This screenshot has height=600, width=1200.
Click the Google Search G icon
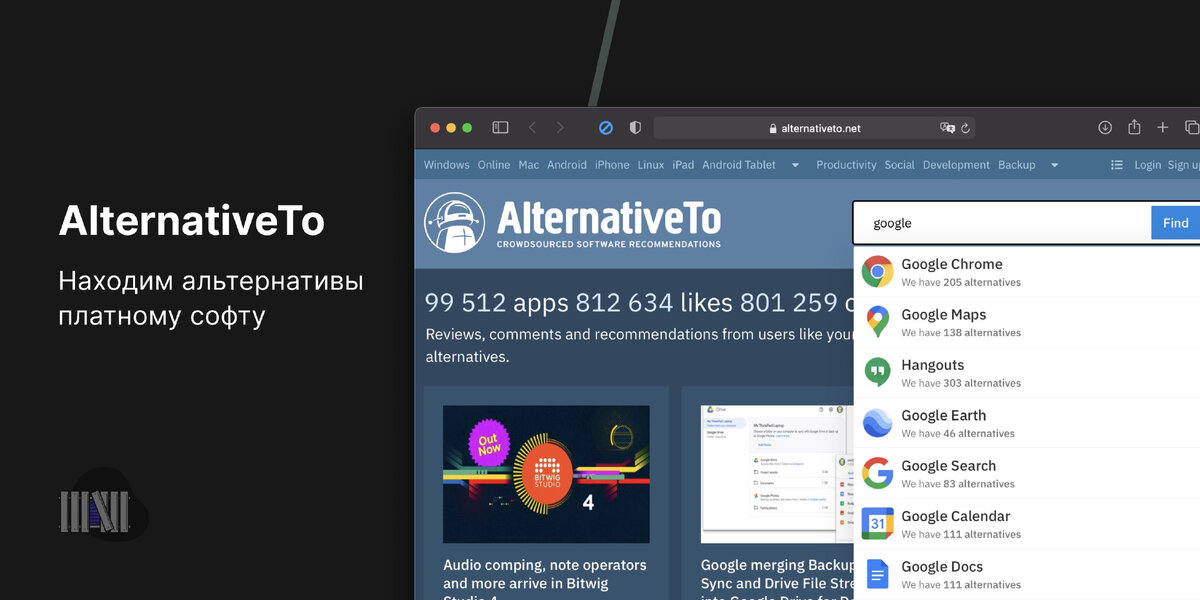coord(877,473)
